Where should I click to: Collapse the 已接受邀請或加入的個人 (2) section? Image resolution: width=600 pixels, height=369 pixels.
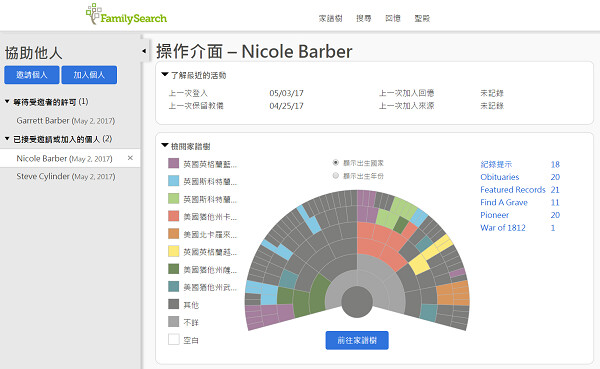pos(7,139)
